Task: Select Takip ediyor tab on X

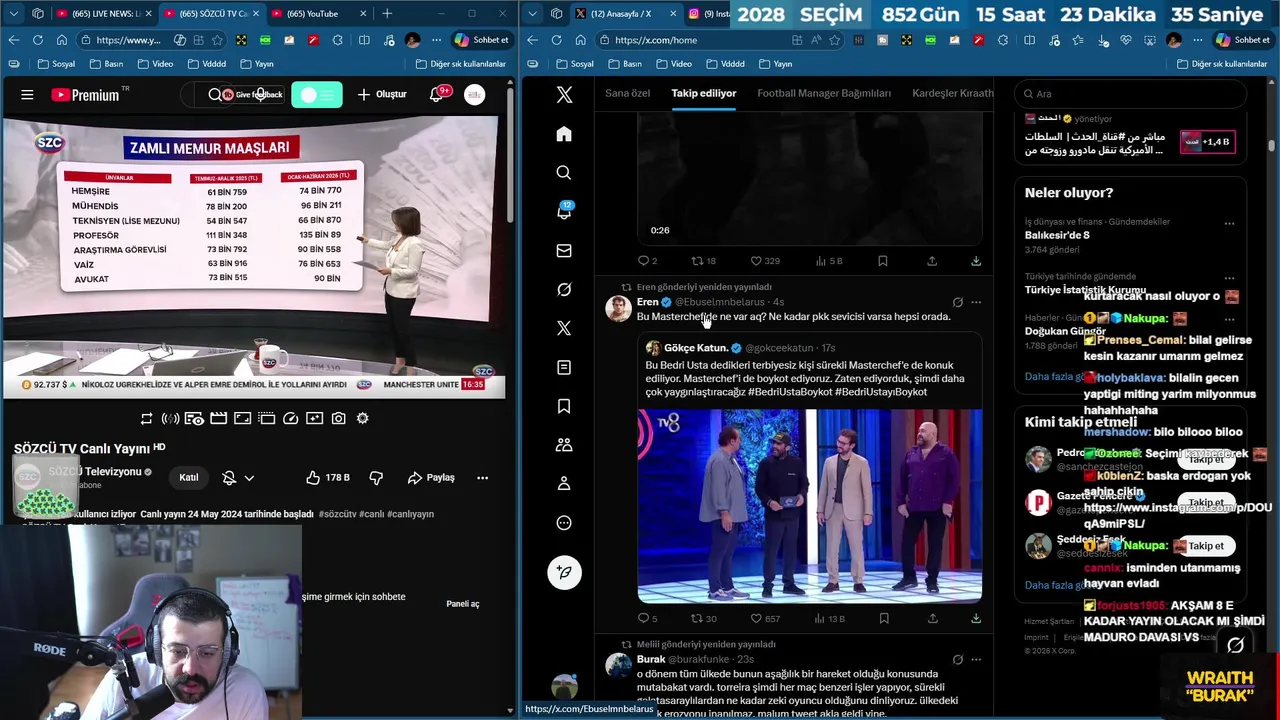Action: point(704,93)
